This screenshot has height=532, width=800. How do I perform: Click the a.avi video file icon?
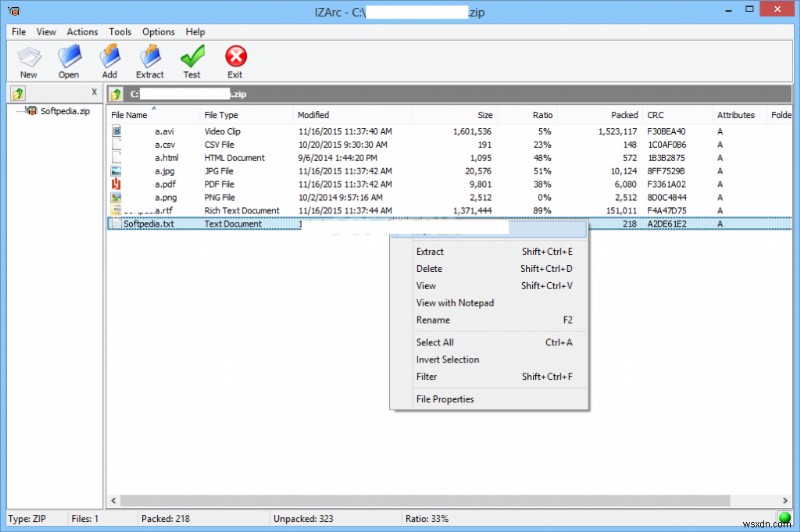[116, 131]
